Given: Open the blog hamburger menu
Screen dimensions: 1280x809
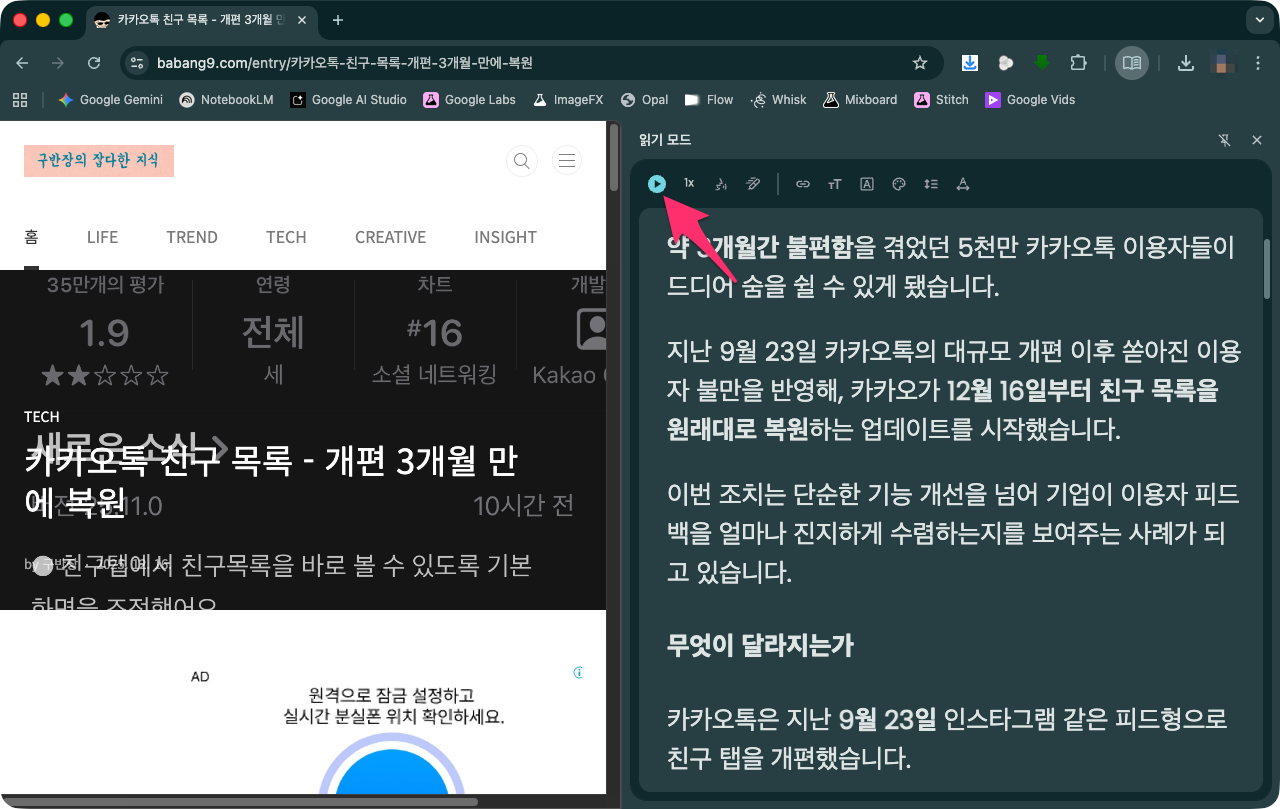Looking at the screenshot, I should 567,160.
